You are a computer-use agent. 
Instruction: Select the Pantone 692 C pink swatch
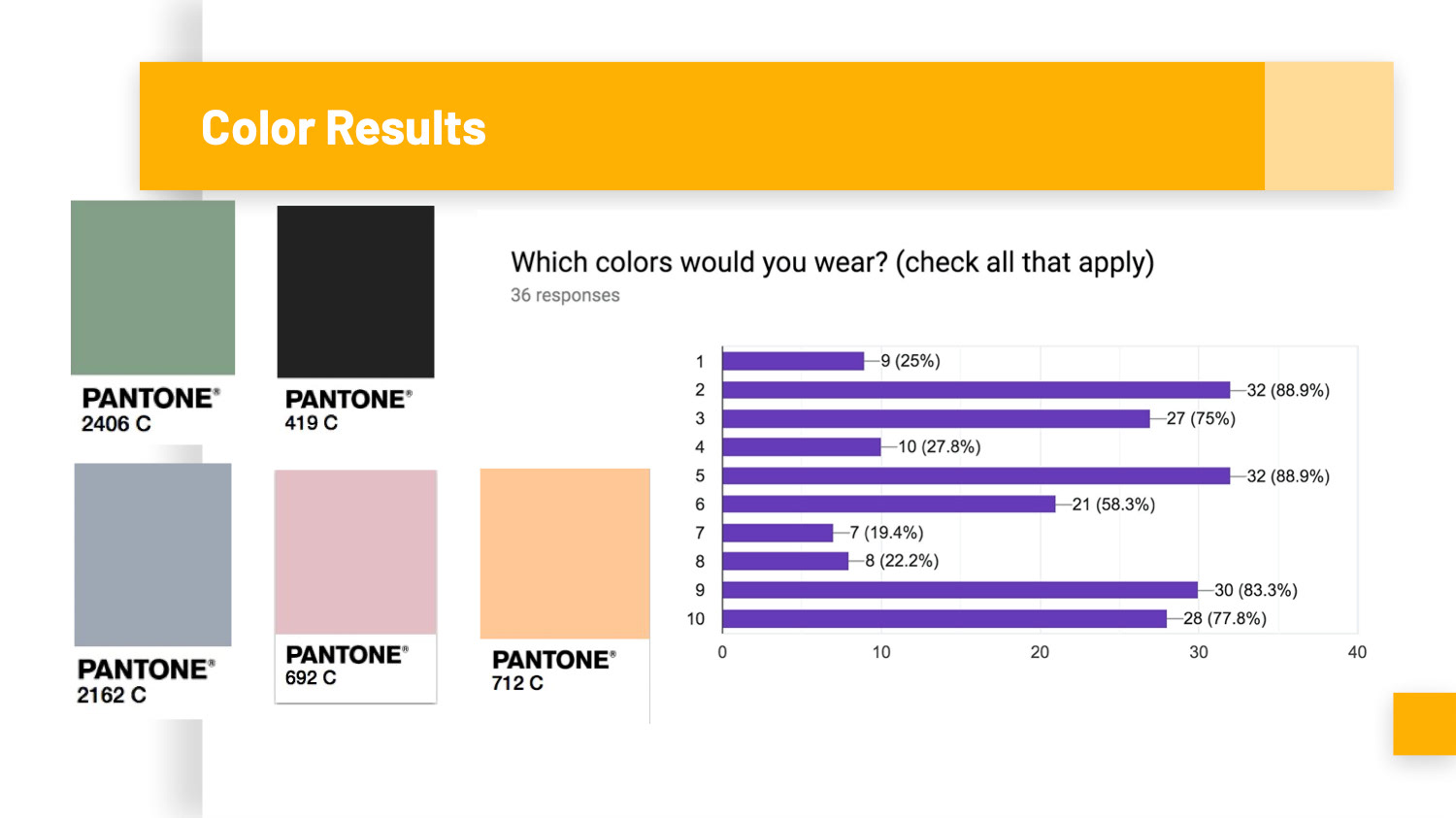[355, 552]
